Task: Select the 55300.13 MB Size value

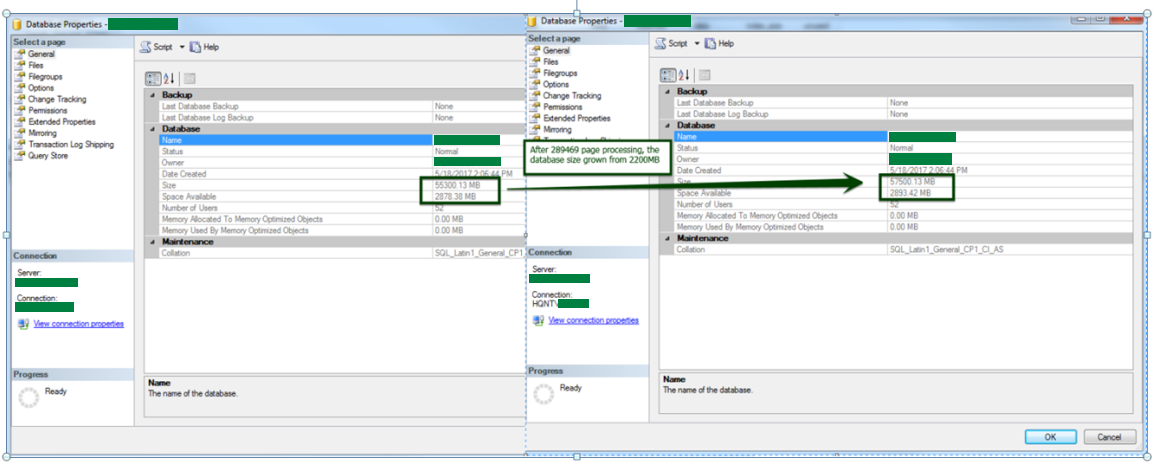Action: [x=458, y=186]
